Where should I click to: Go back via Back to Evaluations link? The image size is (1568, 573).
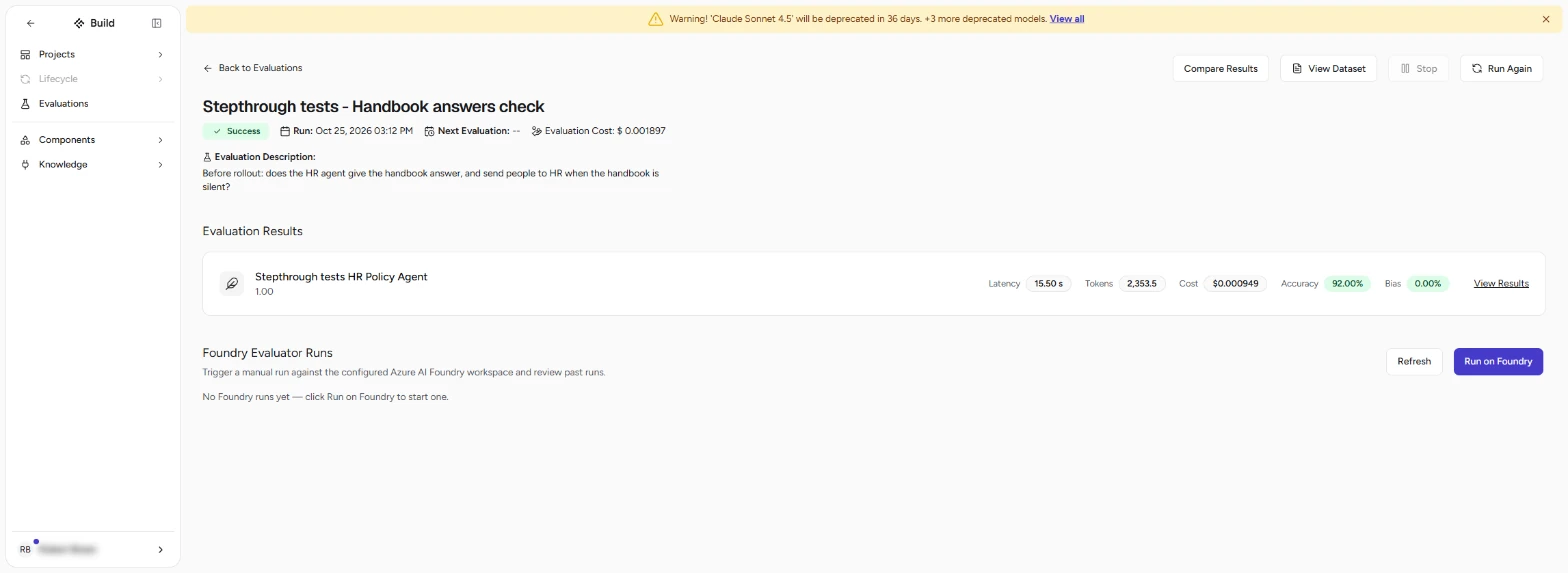252,68
